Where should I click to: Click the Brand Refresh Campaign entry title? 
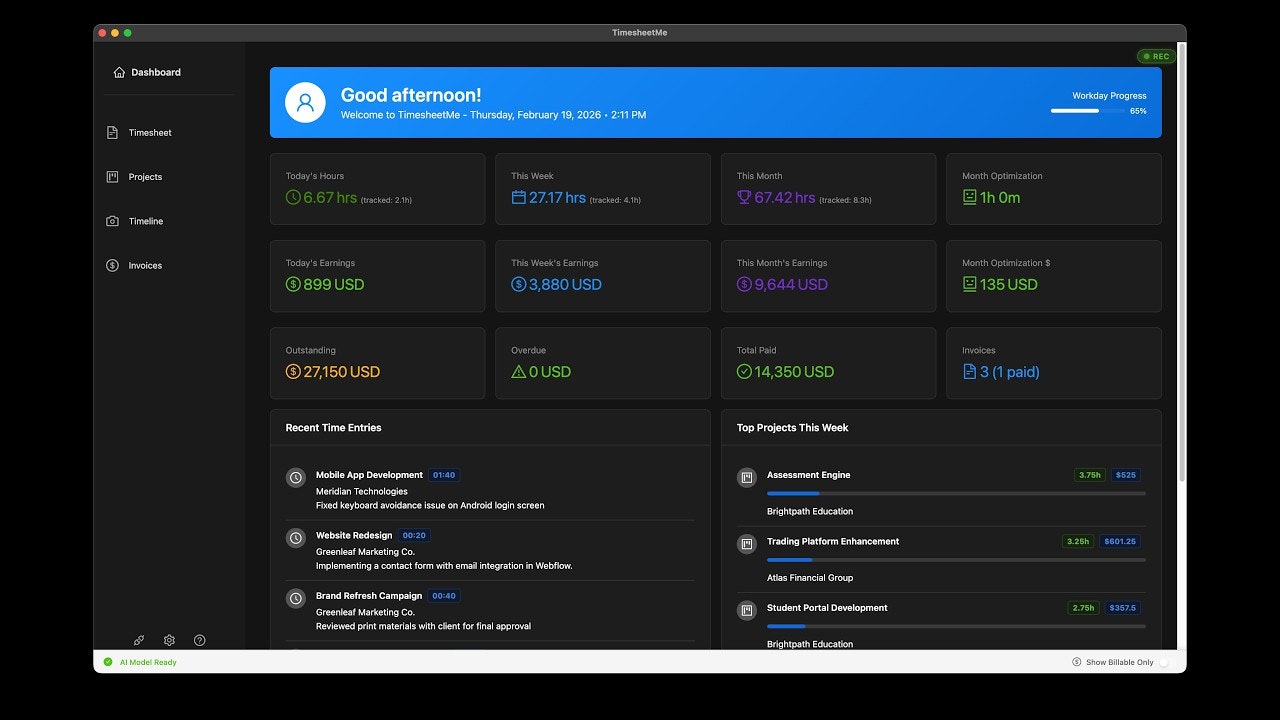click(369, 596)
